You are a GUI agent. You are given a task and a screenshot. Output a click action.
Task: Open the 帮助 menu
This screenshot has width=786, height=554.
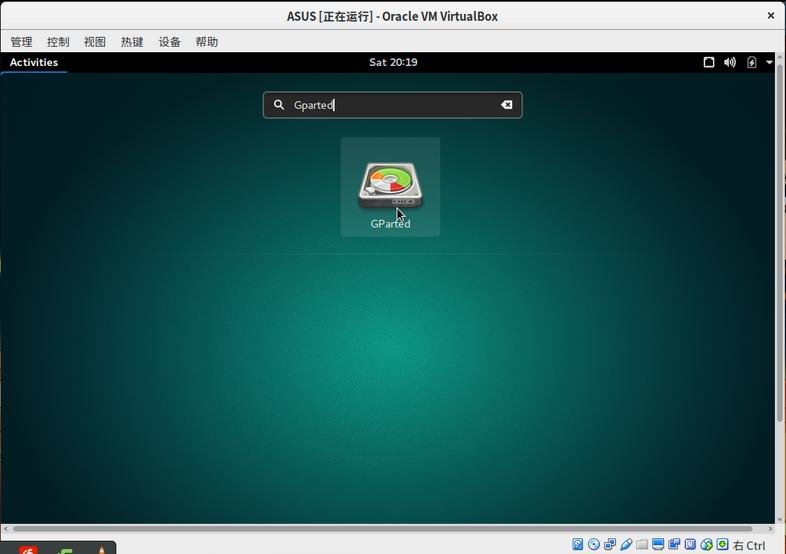[x=207, y=42]
